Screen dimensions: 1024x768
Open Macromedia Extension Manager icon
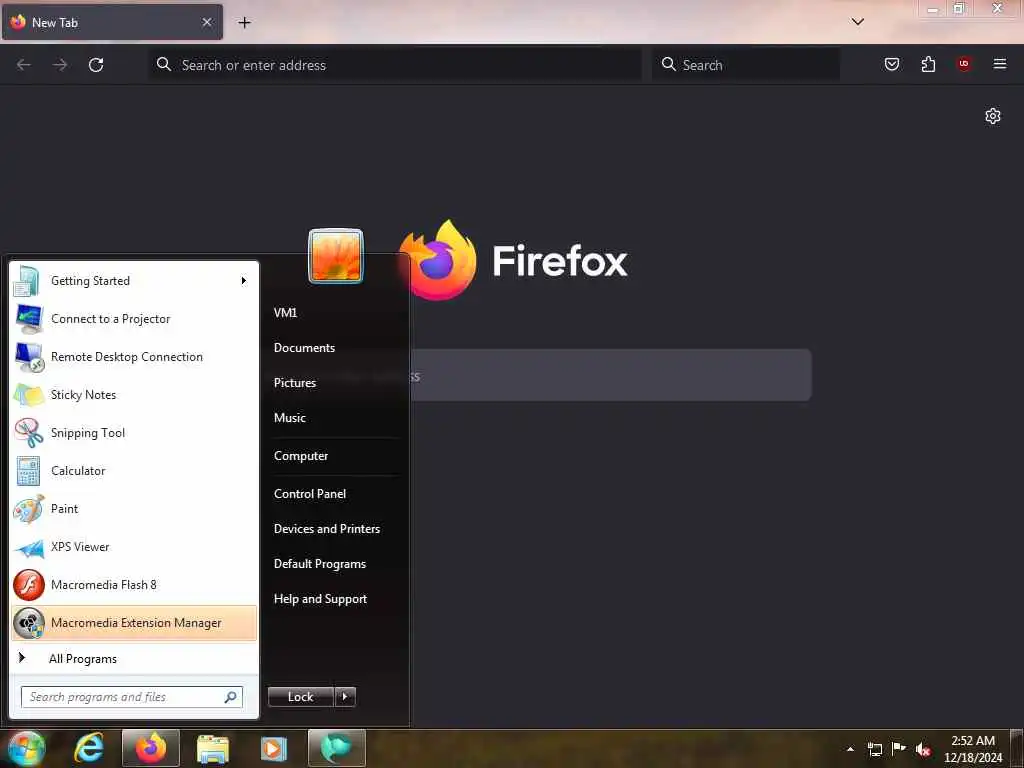click(29, 623)
